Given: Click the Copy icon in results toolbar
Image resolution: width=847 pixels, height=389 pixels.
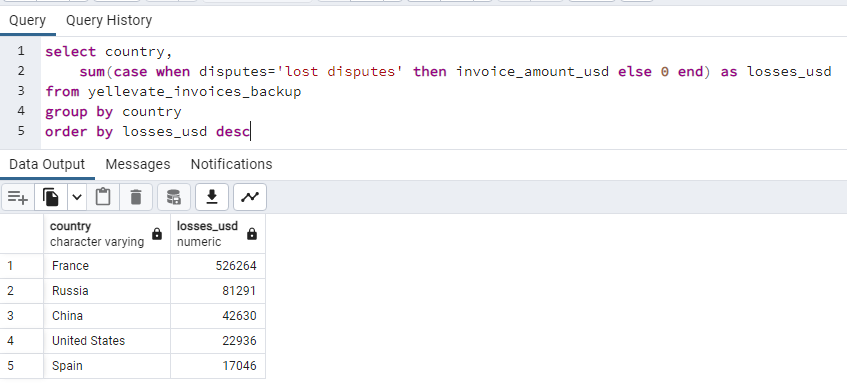Looking at the screenshot, I should 51,197.
